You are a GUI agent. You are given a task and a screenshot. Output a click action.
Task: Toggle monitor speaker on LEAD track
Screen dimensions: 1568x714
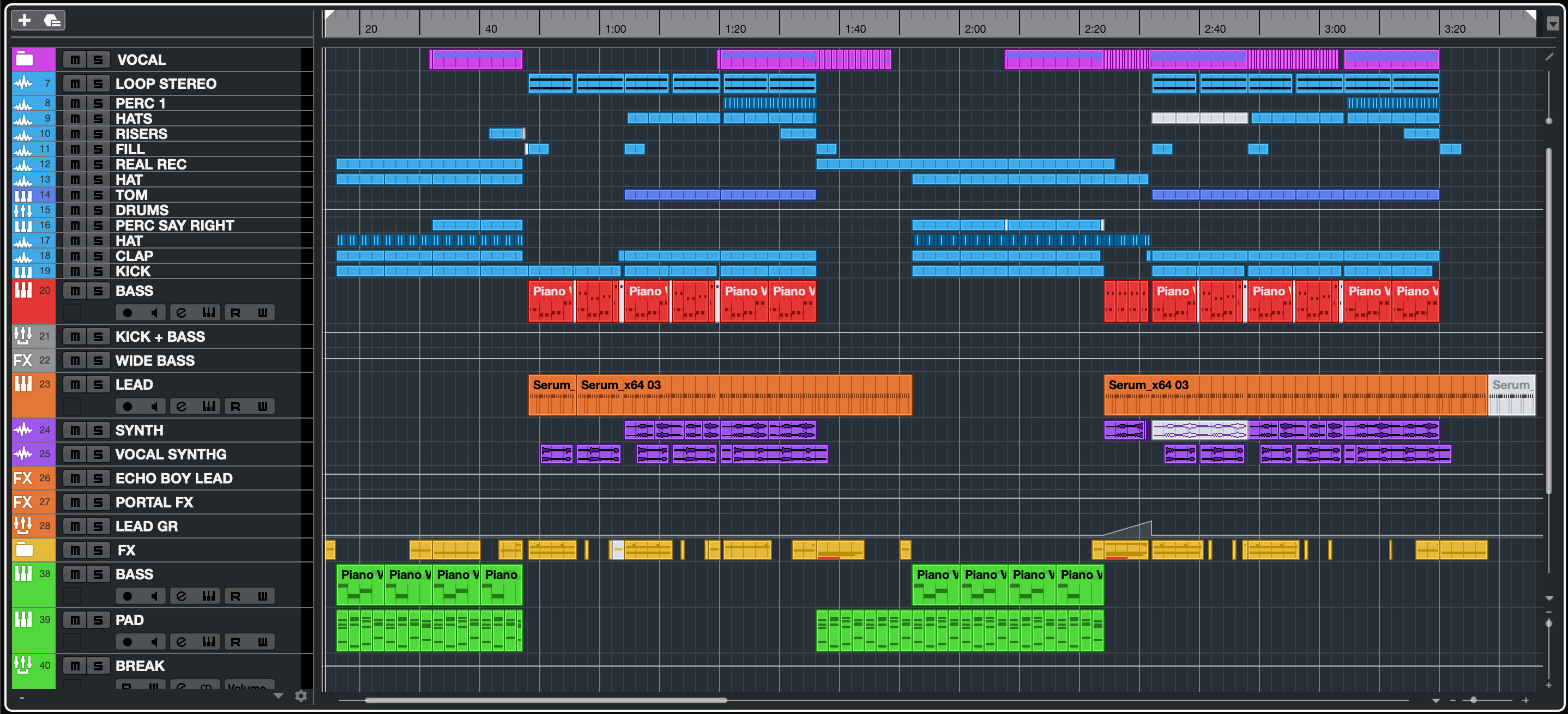[x=155, y=407]
